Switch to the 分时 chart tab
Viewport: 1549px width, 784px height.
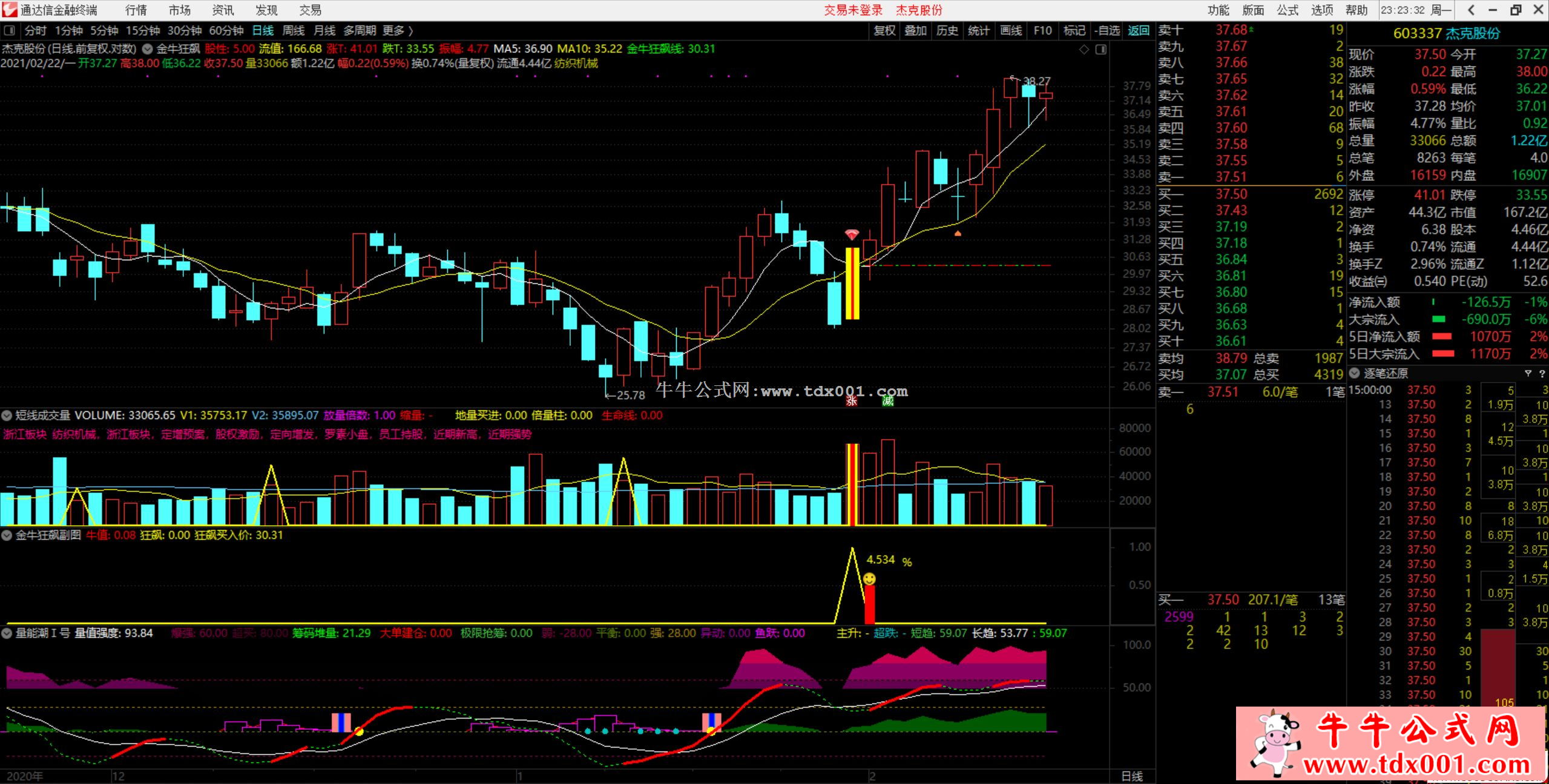pyautogui.click(x=36, y=30)
